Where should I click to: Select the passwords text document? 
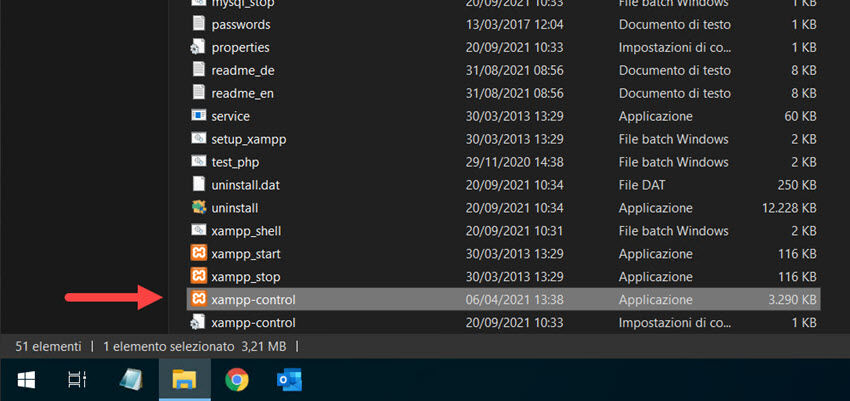click(240, 24)
